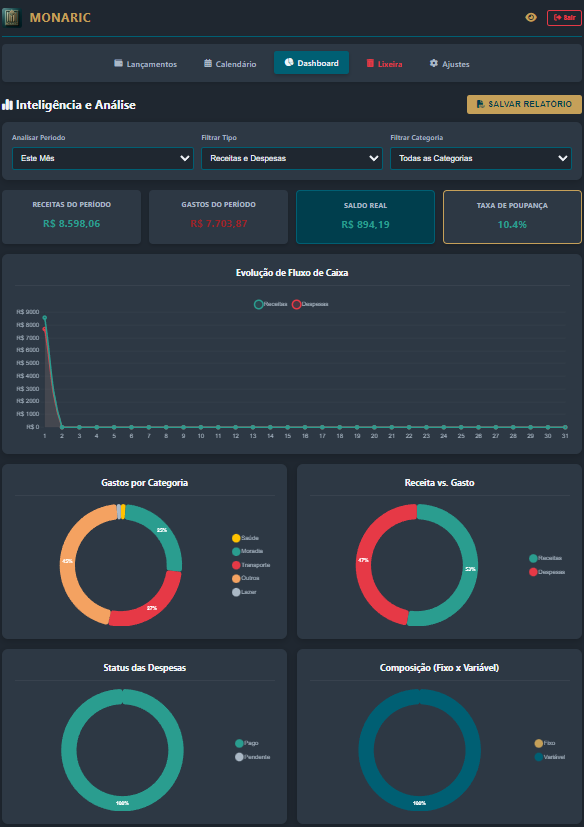Click Receitas data point on day 1
Viewport: 584px width, 827px height.
(45, 318)
